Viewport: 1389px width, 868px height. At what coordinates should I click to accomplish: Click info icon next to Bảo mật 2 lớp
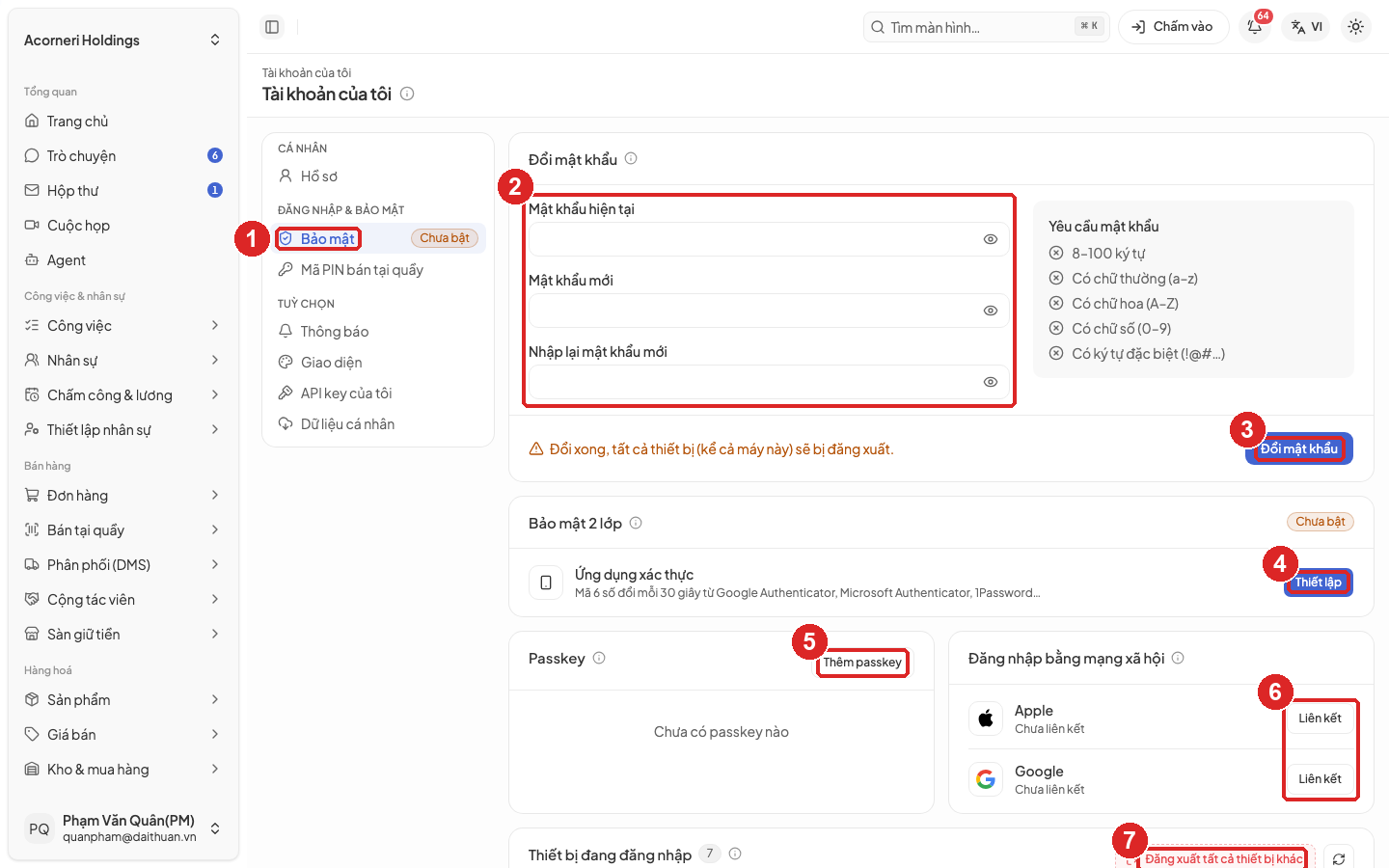click(636, 523)
